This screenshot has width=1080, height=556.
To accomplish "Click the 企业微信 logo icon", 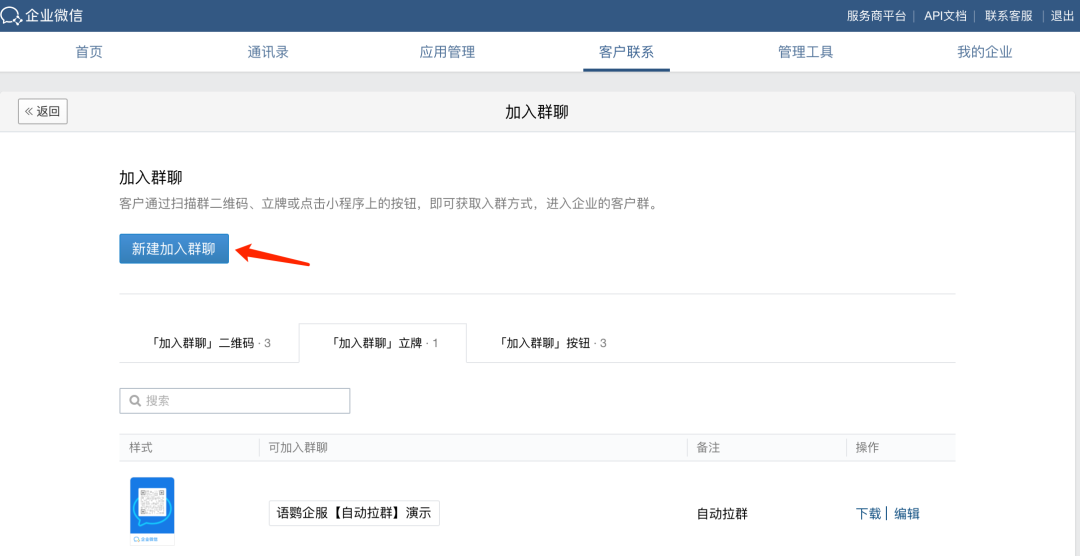I will (12, 16).
